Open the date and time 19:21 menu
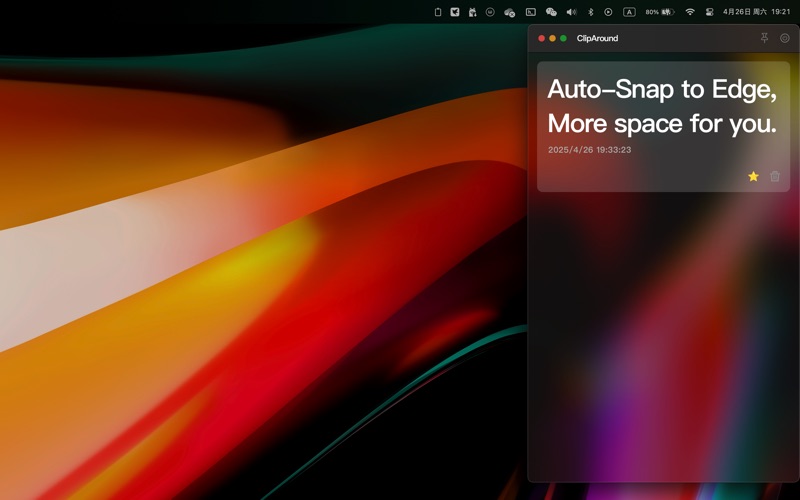 [756, 12]
